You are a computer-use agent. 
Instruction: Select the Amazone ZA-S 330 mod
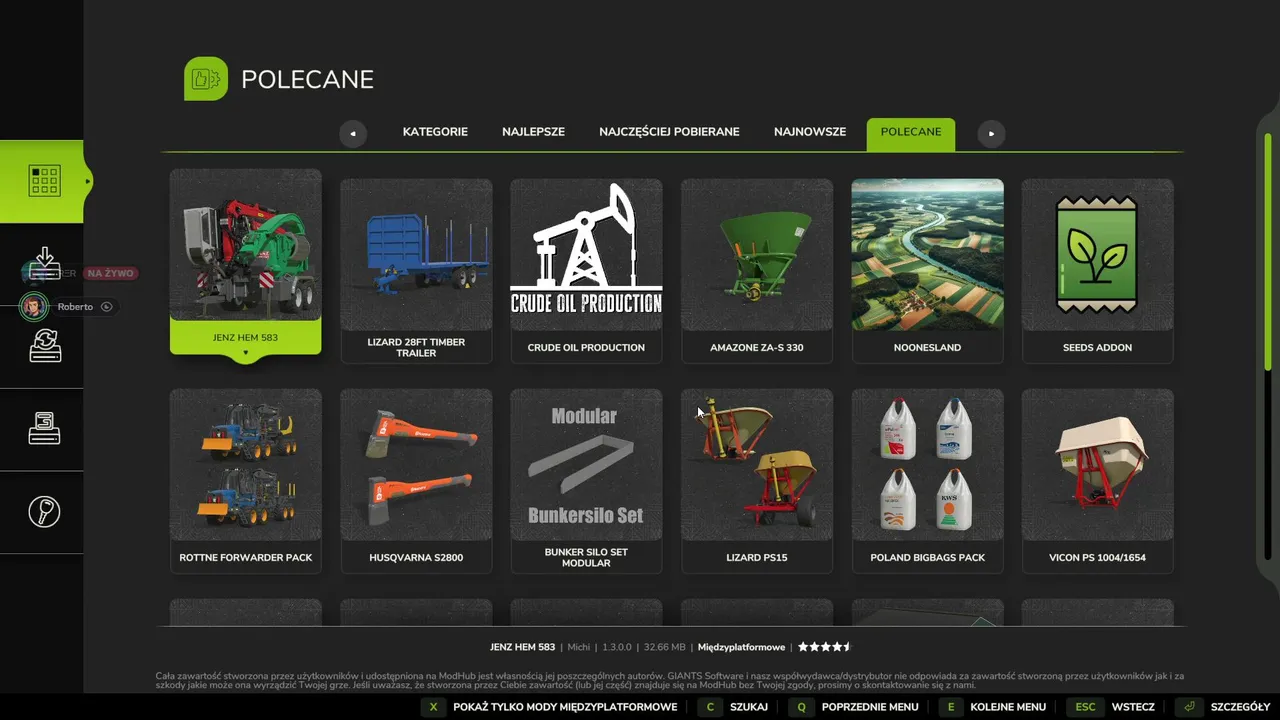point(757,271)
